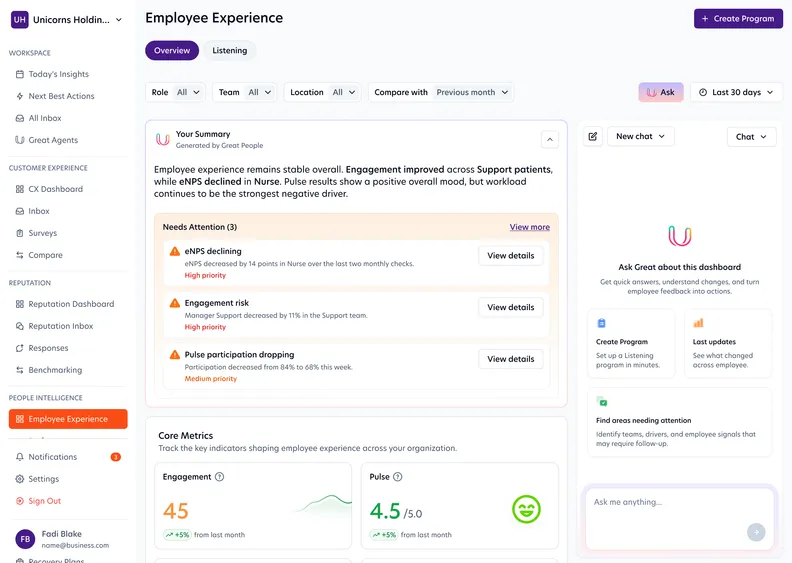792x563 pixels.
Task: Click the Benchmarking arrows icon
Action: 20,370
